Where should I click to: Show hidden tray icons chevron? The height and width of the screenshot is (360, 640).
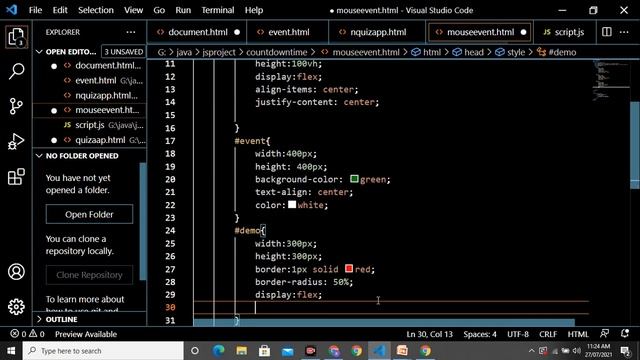531,351
